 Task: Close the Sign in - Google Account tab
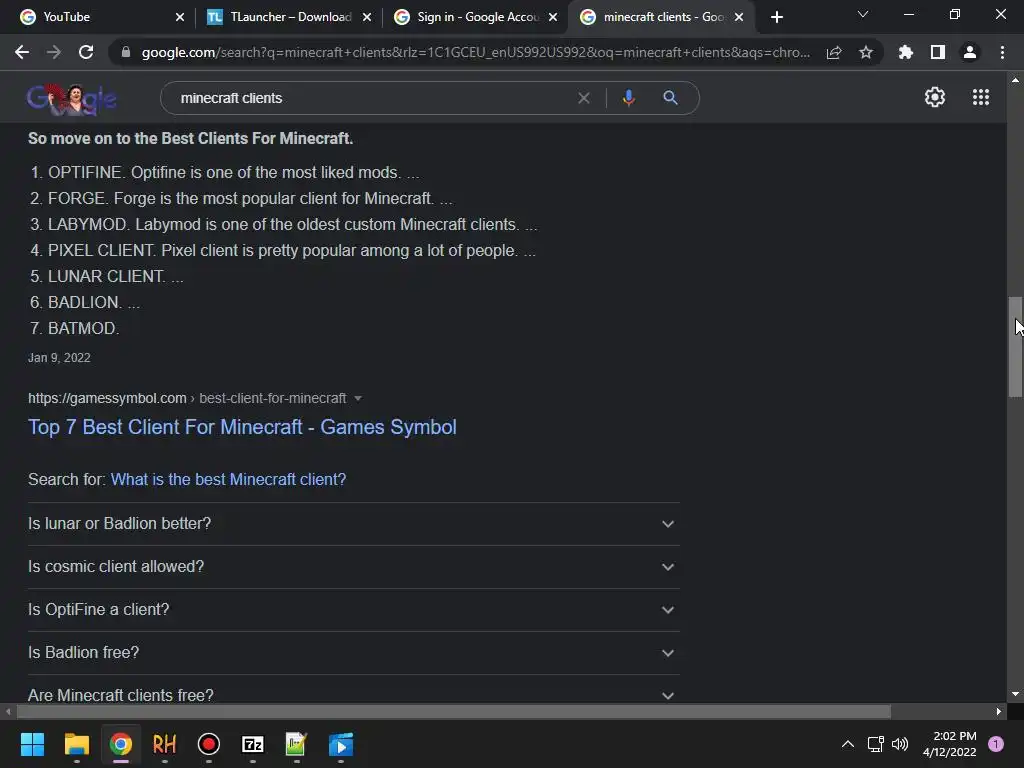pos(553,17)
